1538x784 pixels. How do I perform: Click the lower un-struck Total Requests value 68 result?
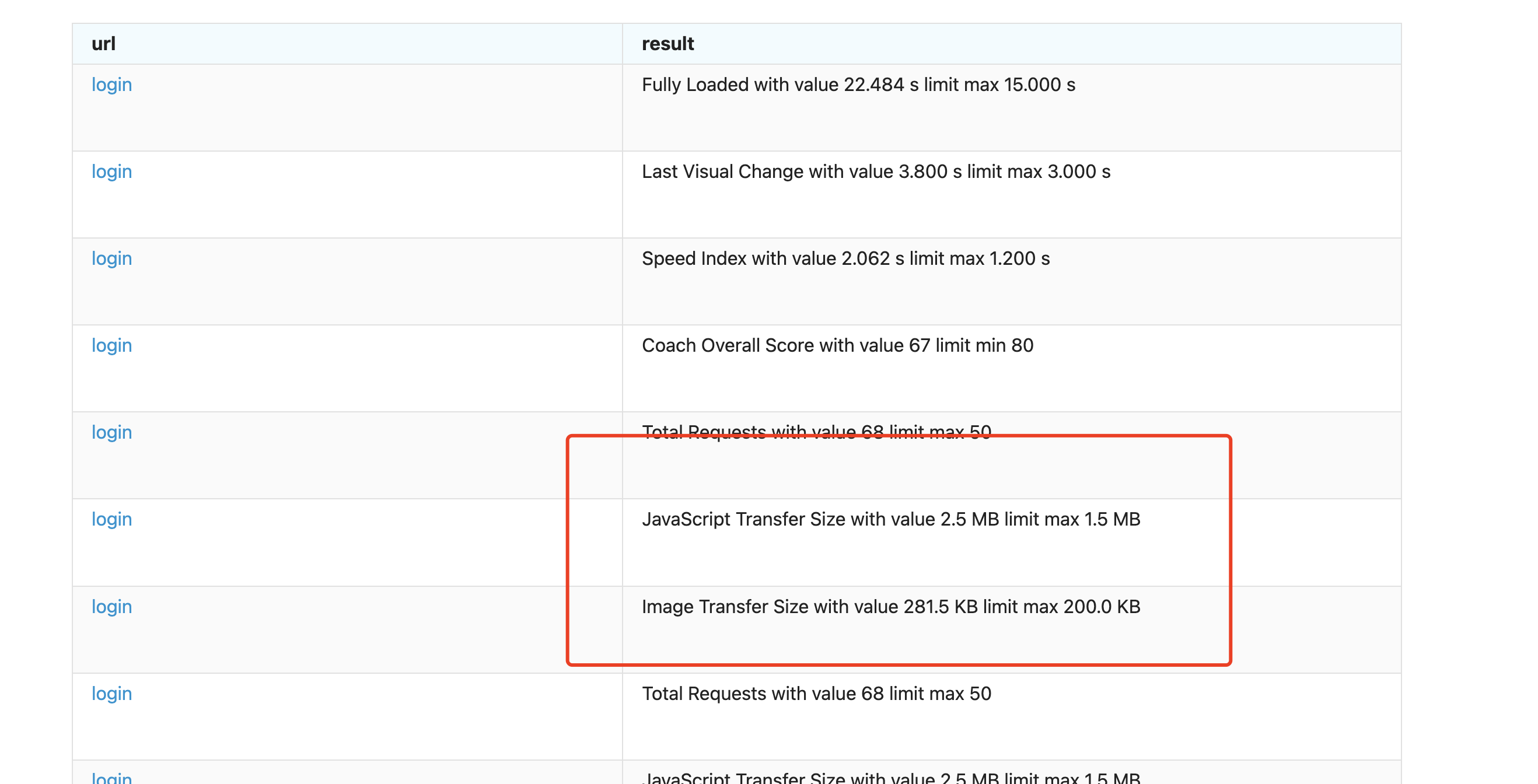pos(816,694)
